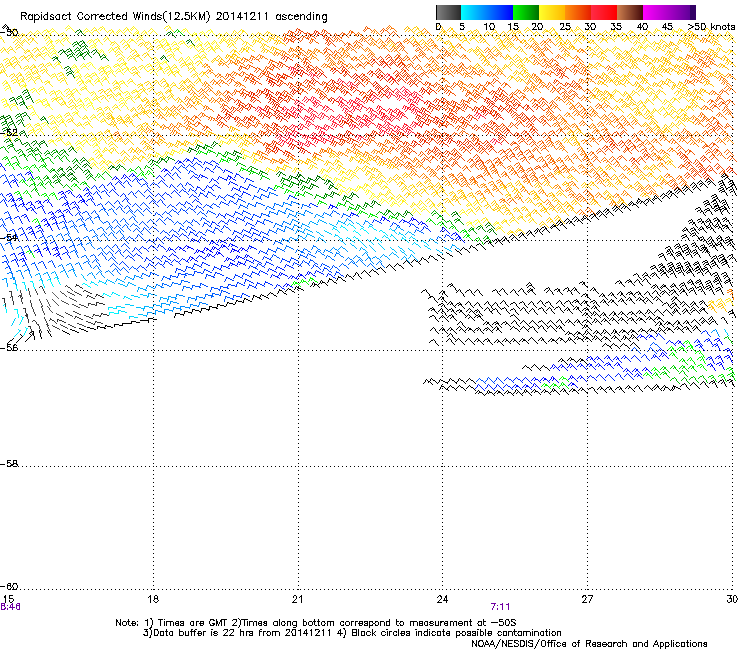Click the brown 35-40 knots legend swatch

tap(630, 12)
